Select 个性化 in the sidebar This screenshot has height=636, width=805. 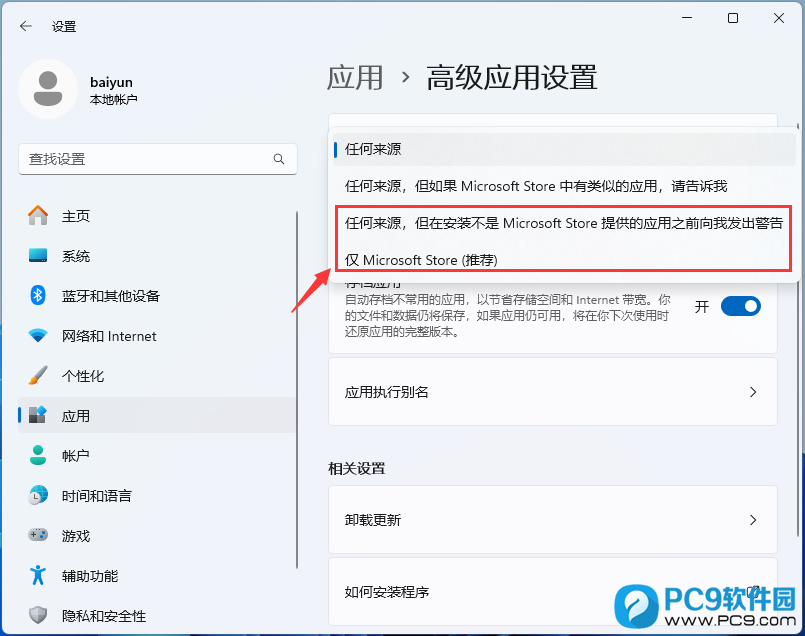coord(157,376)
